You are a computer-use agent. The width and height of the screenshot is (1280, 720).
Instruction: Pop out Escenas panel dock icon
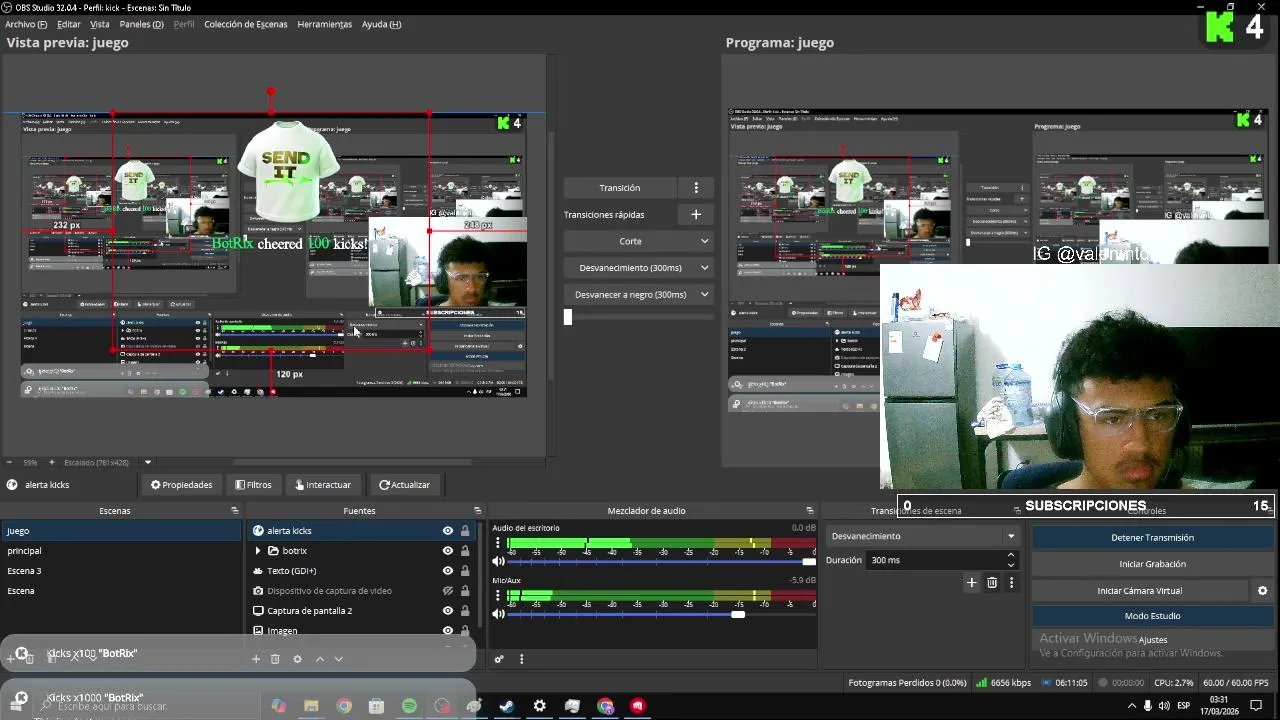[x=234, y=511]
